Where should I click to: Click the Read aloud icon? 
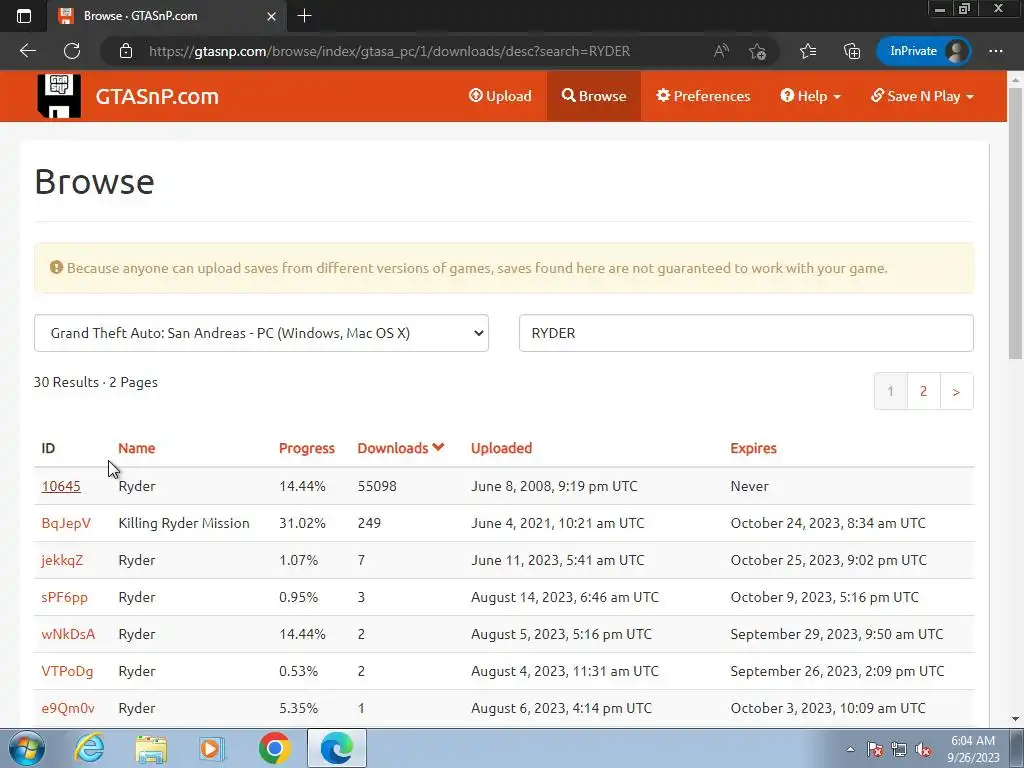point(721,51)
